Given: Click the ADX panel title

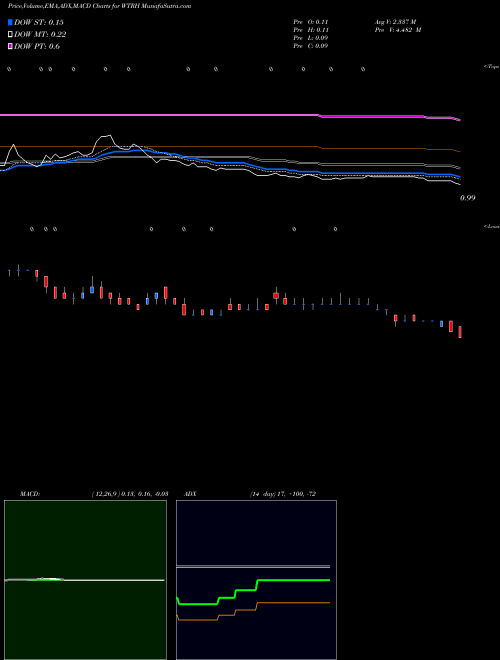Looking at the screenshot, I should tap(190, 494).
